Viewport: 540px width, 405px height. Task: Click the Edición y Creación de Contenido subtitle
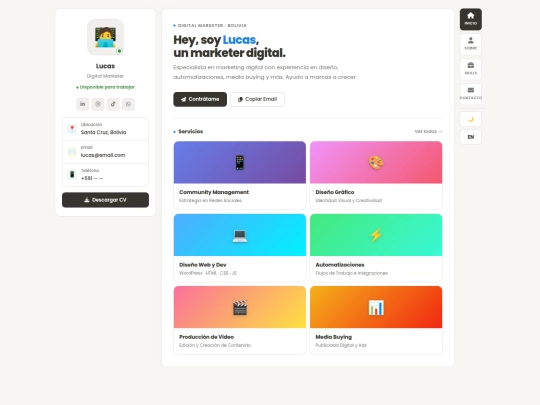pyautogui.click(x=215, y=345)
